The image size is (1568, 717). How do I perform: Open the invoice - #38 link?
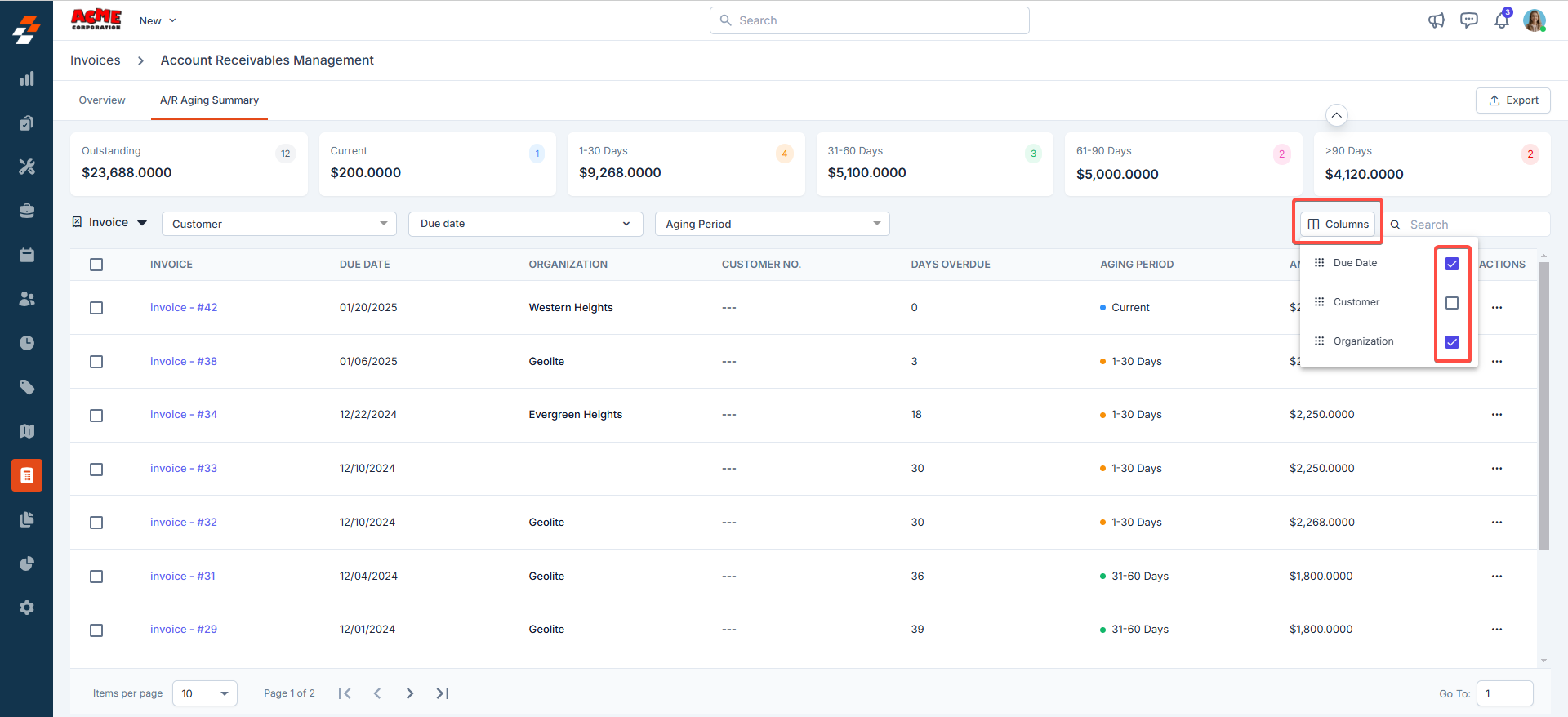coord(184,362)
